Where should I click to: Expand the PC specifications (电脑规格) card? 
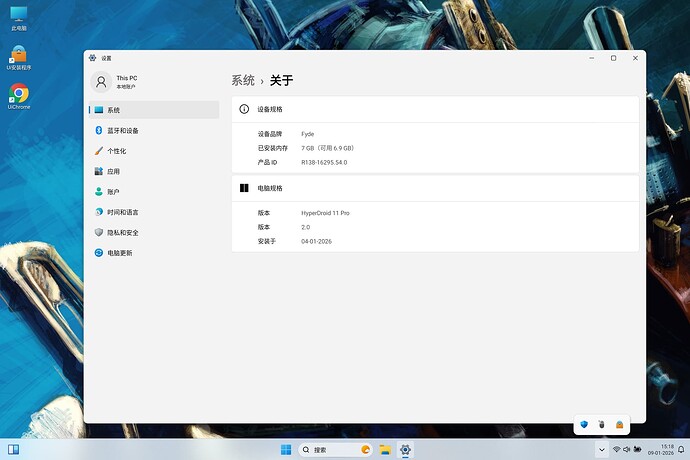(435, 188)
